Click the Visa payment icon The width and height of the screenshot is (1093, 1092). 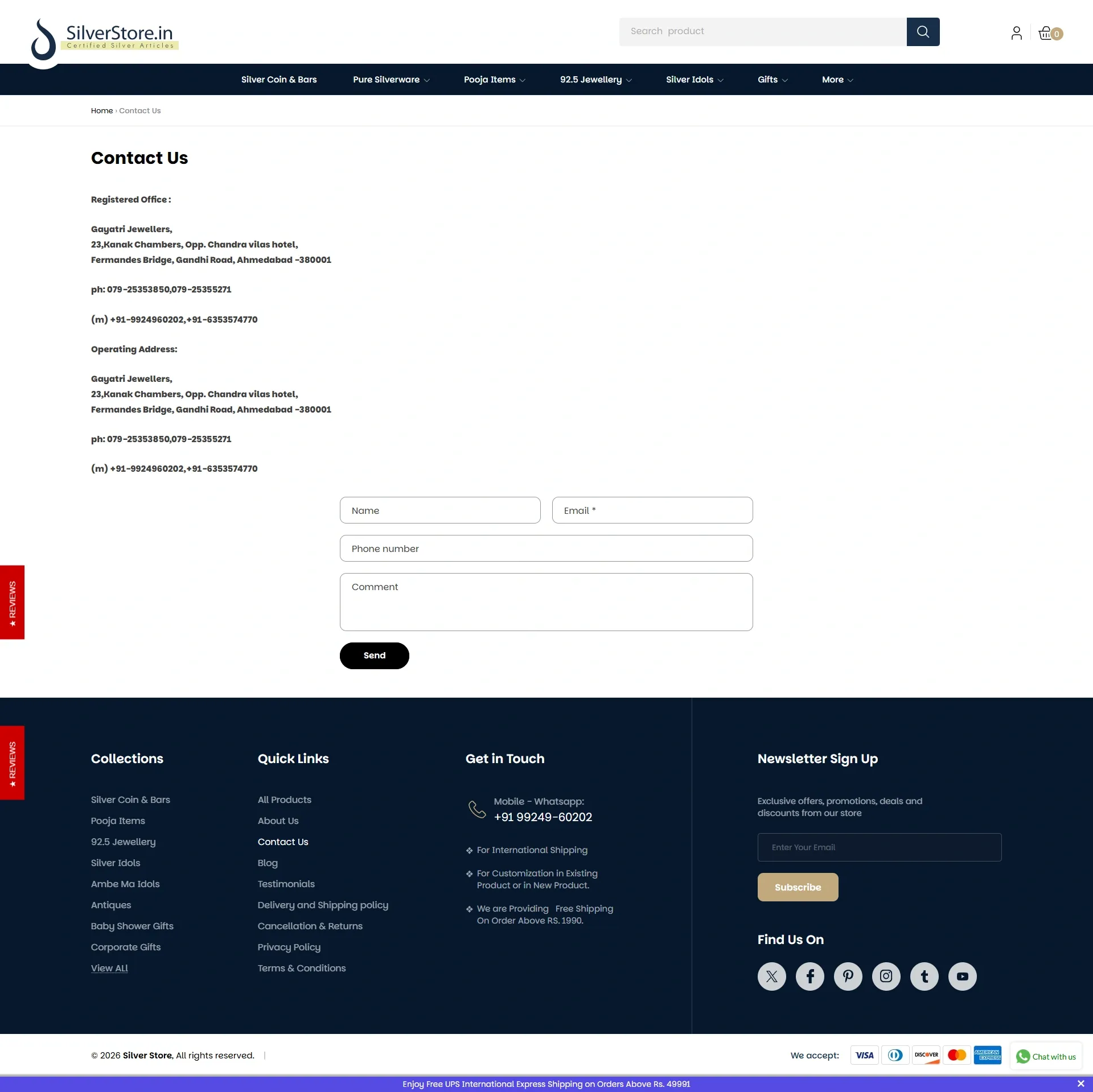point(865,1055)
